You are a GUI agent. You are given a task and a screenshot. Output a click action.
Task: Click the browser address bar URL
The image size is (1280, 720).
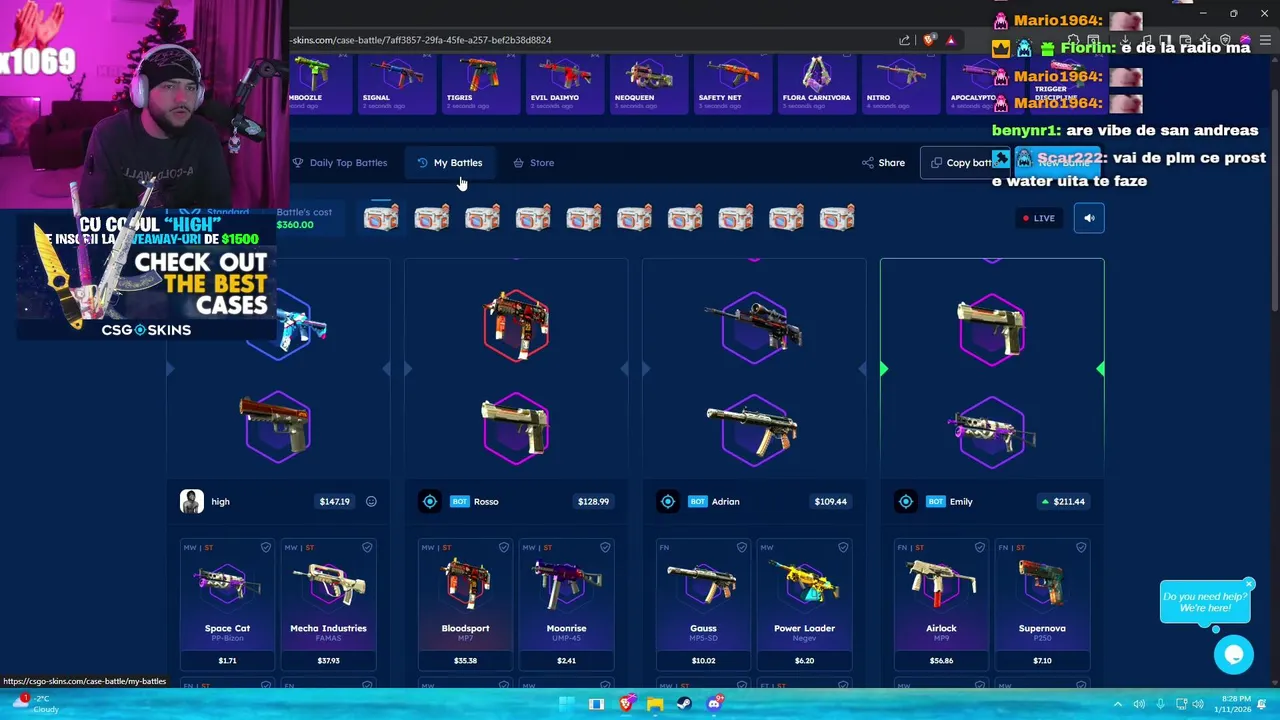(420, 40)
